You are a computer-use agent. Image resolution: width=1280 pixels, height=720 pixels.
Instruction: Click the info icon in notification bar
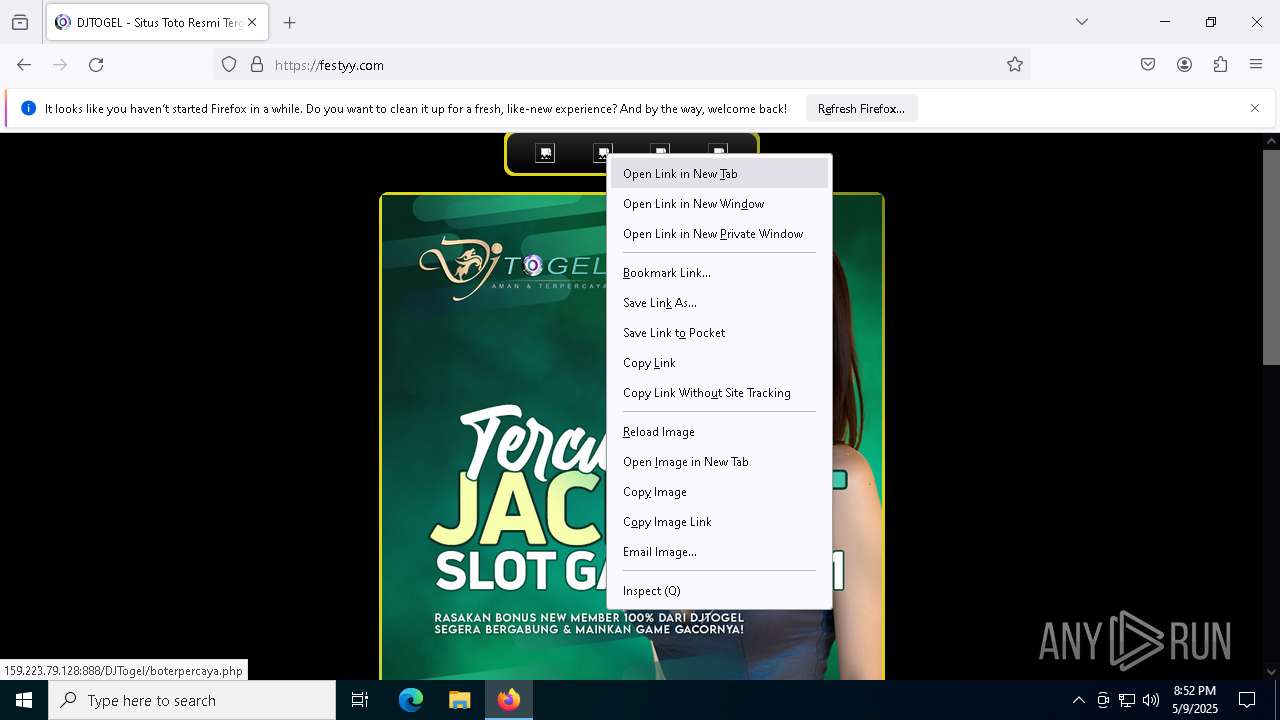point(28,108)
